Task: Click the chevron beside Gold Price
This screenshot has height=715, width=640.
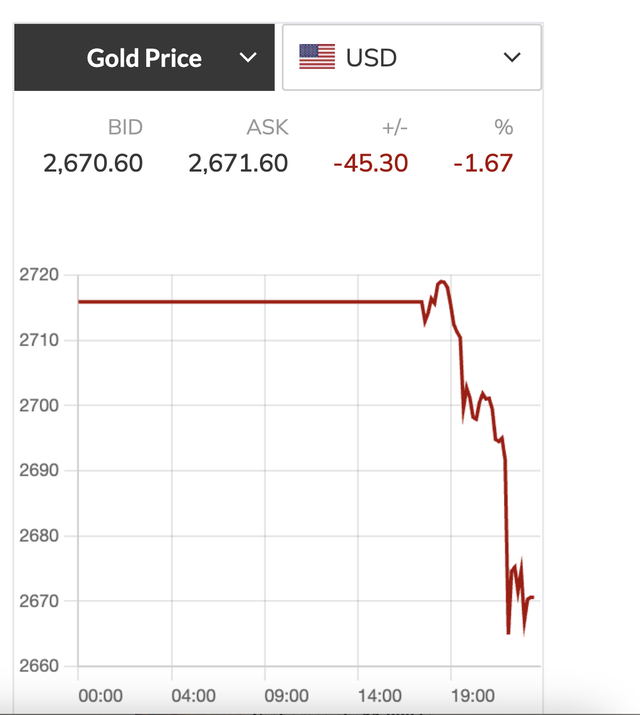Action: pyautogui.click(x=249, y=58)
